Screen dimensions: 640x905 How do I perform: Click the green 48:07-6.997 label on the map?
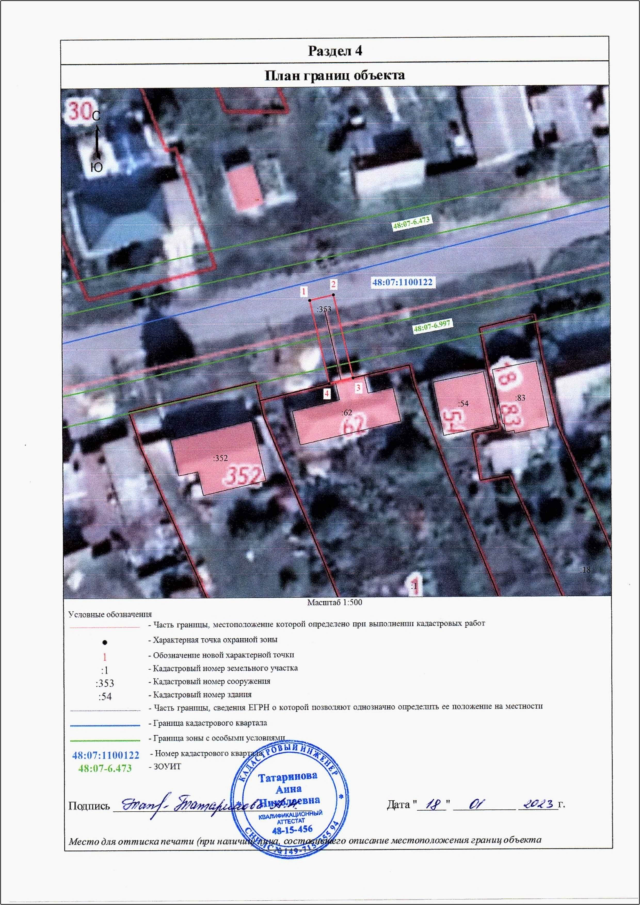point(433,326)
